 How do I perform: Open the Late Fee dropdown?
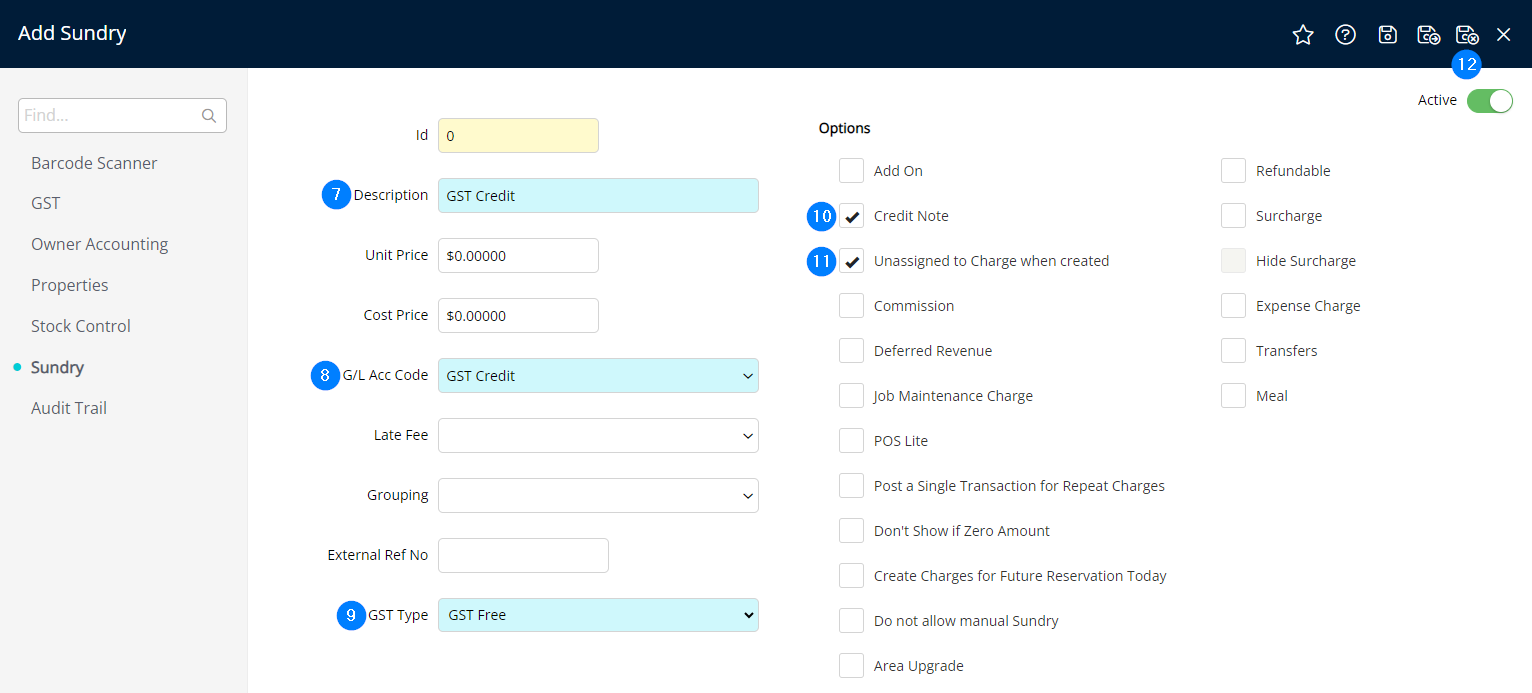click(x=598, y=436)
